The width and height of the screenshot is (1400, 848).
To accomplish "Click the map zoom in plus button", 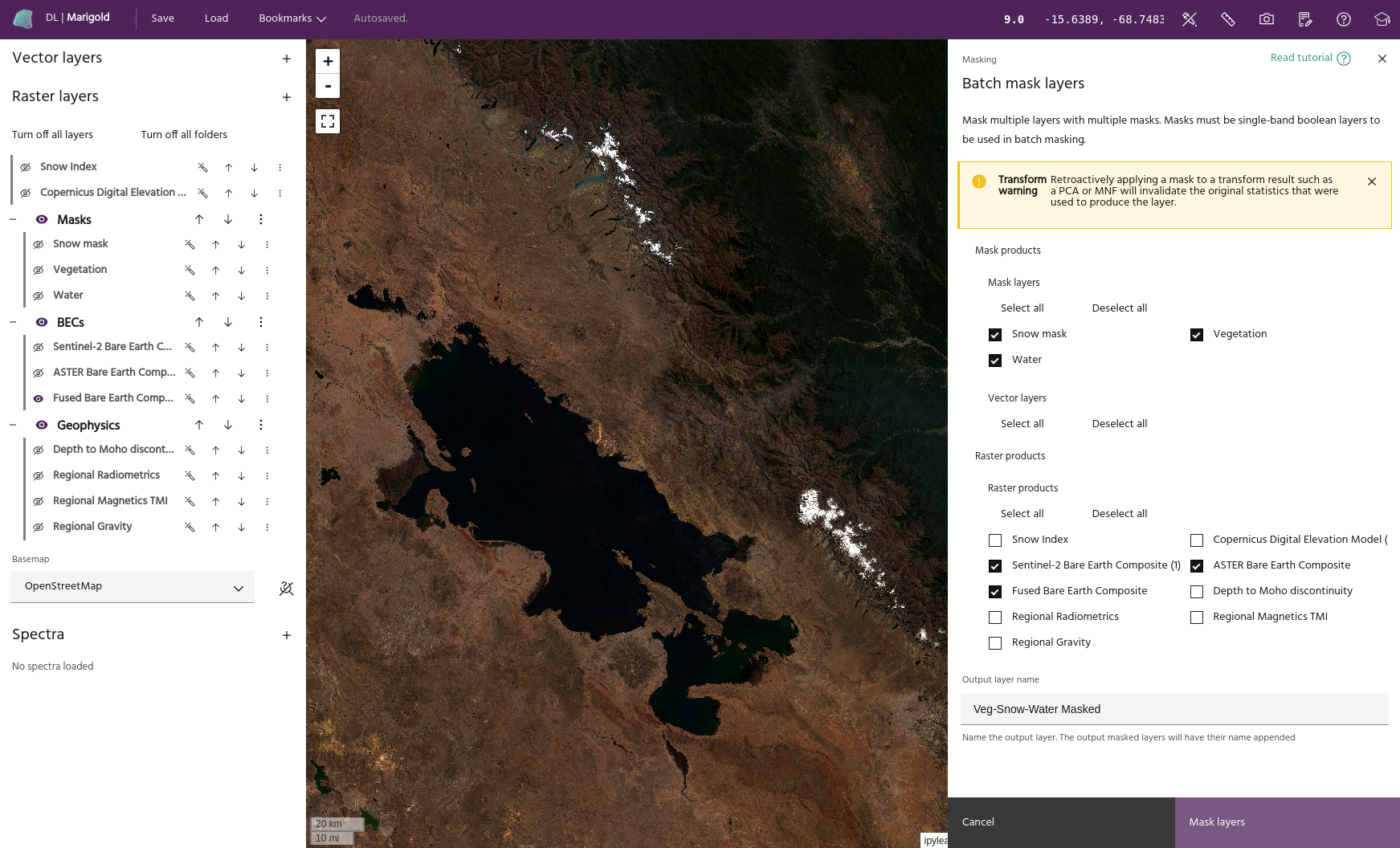I will coord(328,61).
